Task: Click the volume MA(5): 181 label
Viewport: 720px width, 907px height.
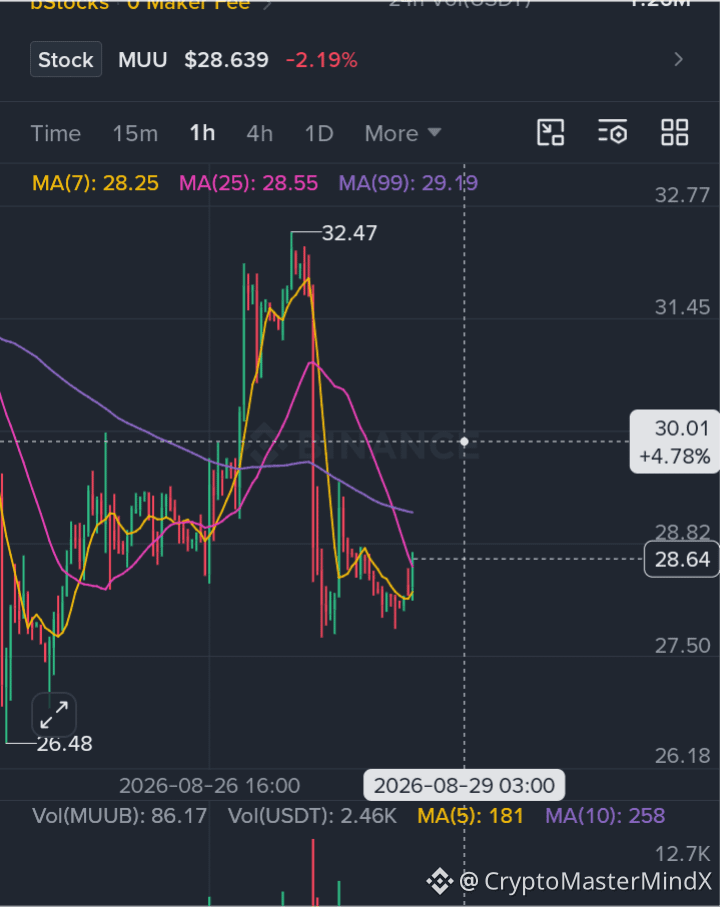Action: coord(470,816)
